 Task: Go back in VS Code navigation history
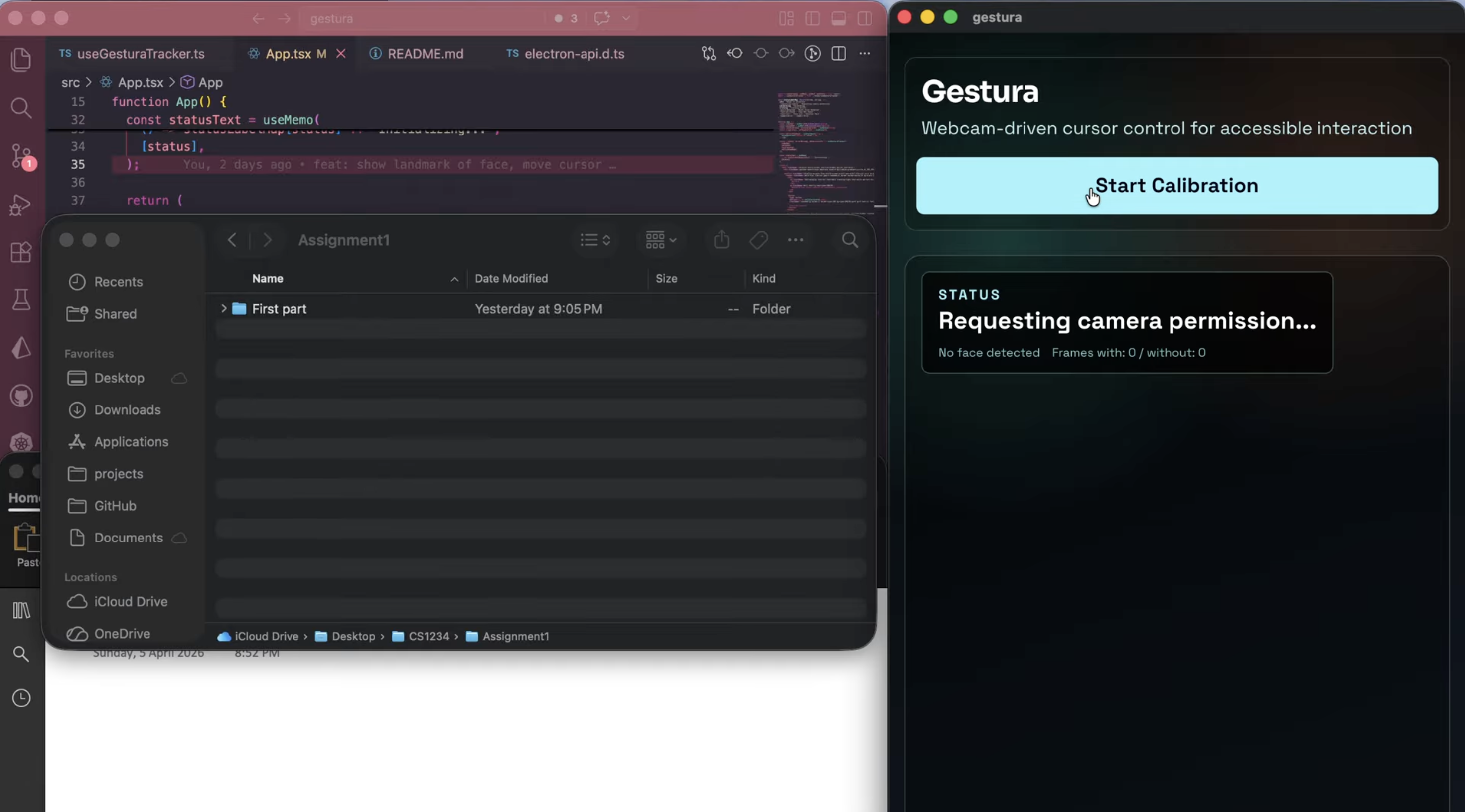(258, 19)
